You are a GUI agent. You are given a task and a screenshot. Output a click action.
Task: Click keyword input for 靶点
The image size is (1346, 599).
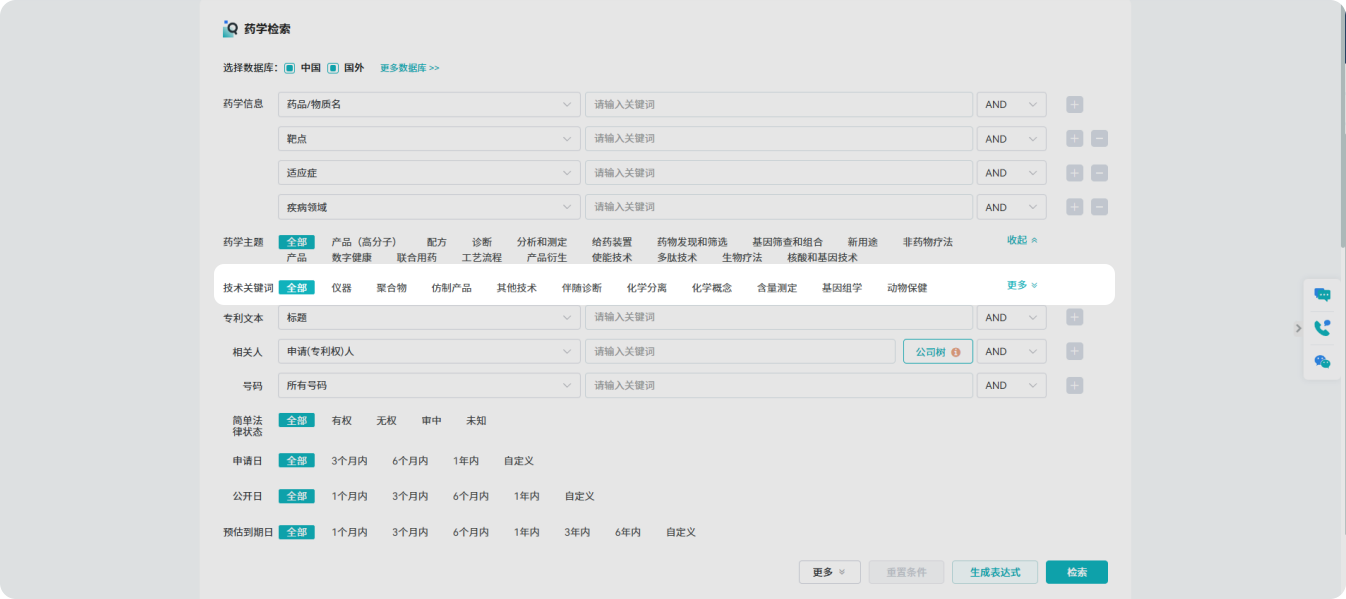(x=779, y=139)
